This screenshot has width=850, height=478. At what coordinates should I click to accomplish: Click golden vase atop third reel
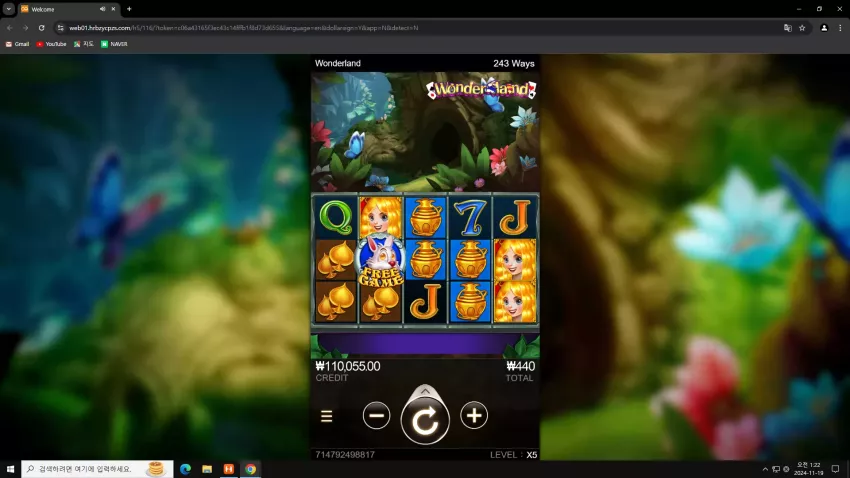pos(425,217)
